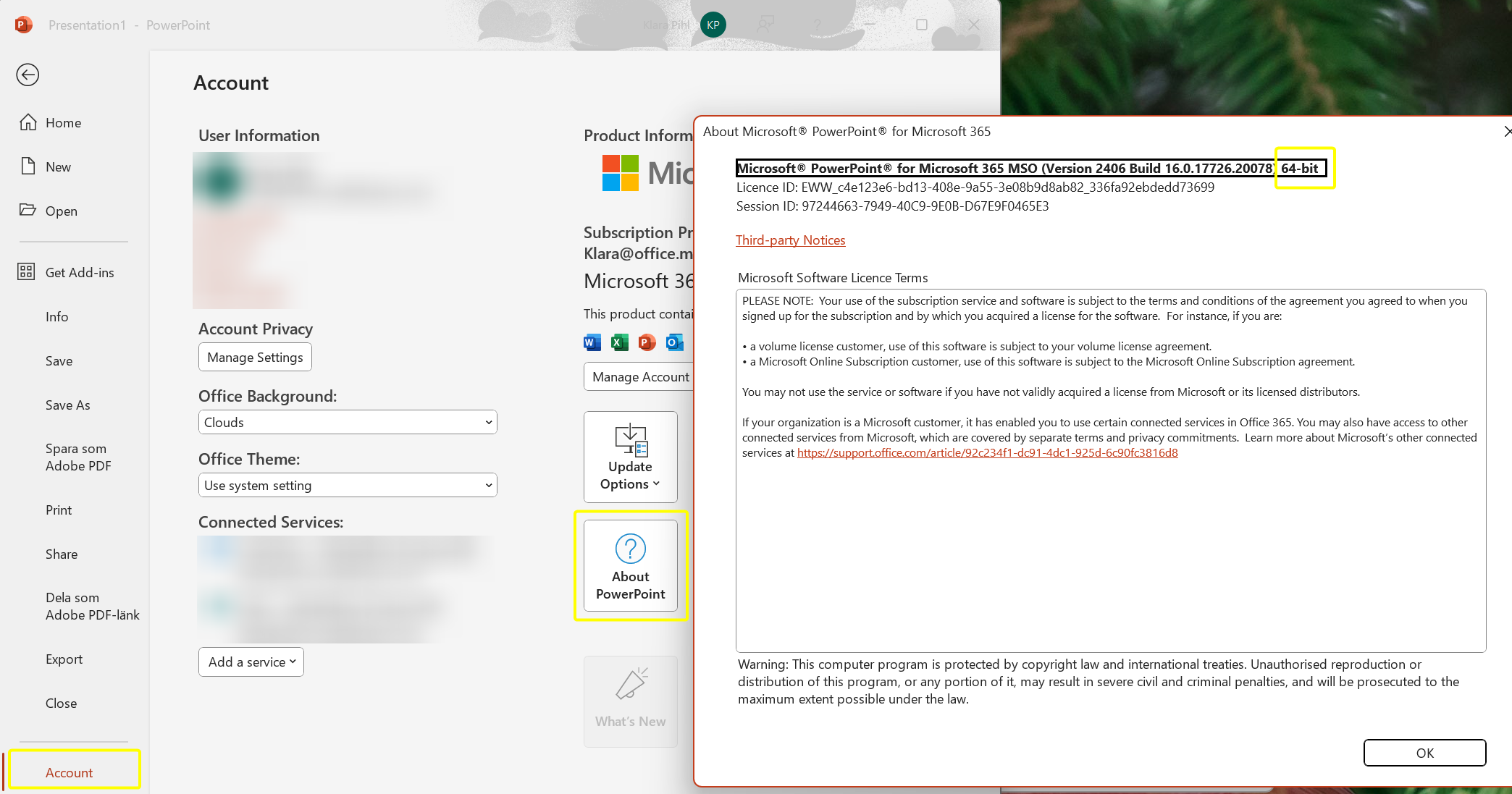
Task: Click the PowerPoint logo in the title bar
Action: [24, 25]
